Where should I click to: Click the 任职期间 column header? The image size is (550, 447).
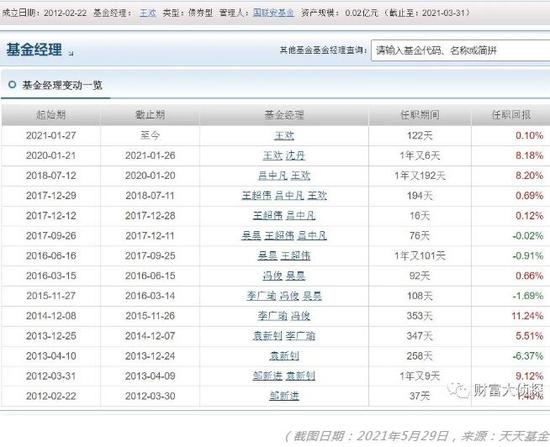point(420,115)
